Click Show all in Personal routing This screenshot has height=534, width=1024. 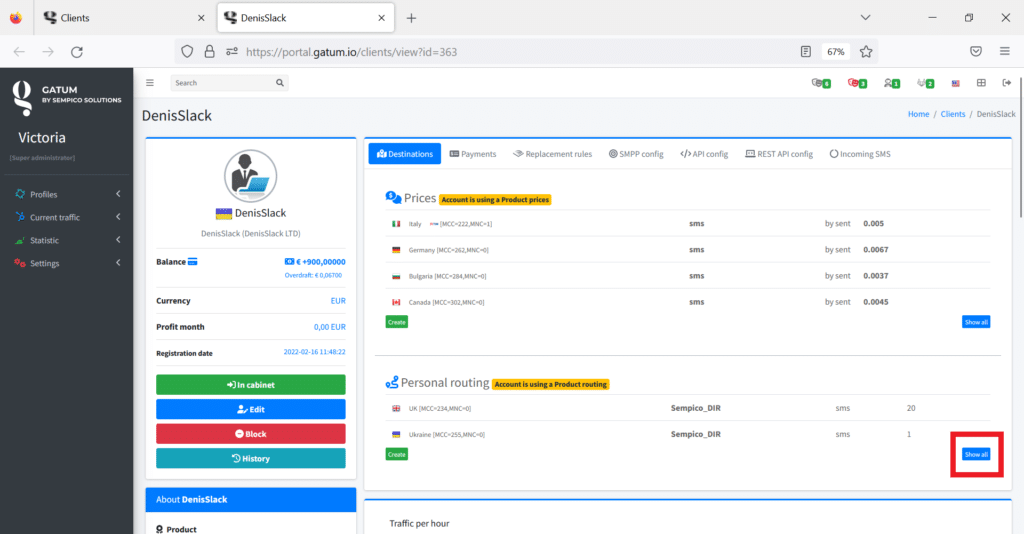(976, 454)
